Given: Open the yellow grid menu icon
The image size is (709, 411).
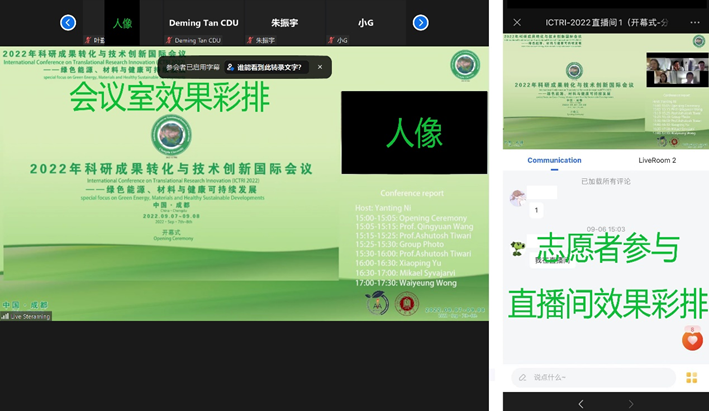Looking at the screenshot, I should [691, 377].
